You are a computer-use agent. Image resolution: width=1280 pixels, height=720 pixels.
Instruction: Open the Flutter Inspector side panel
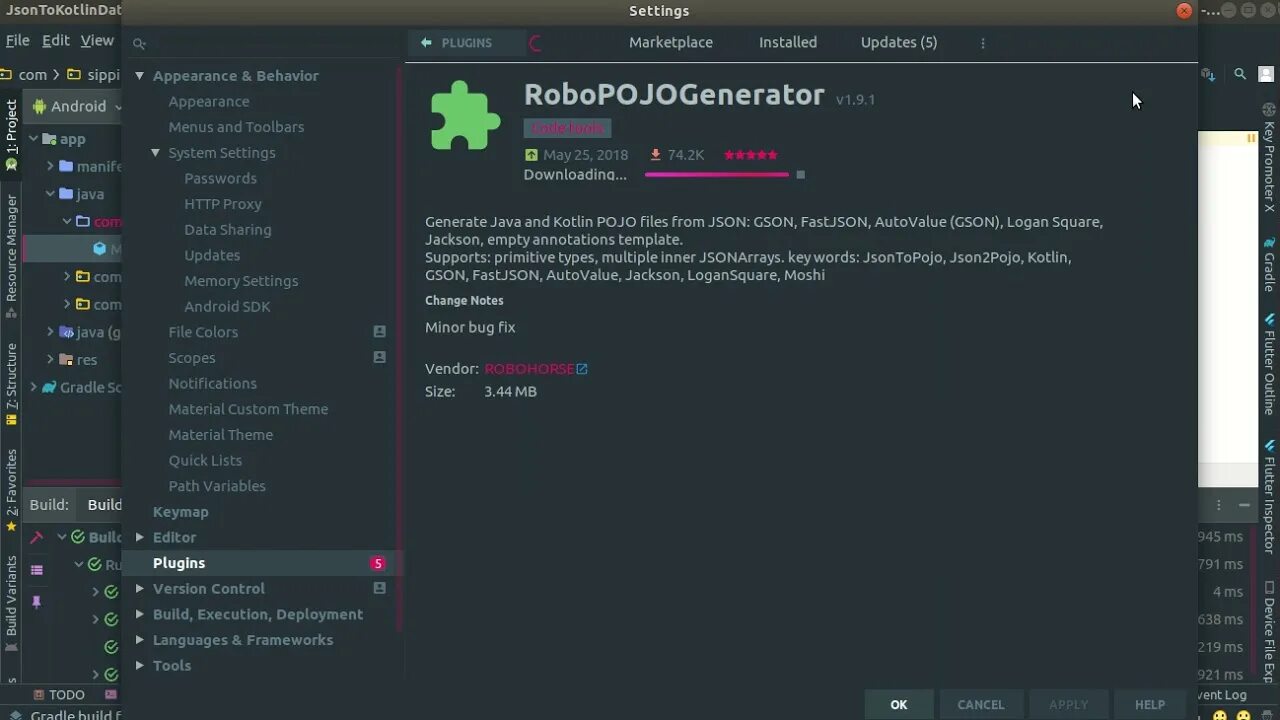(x=1269, y=497)
